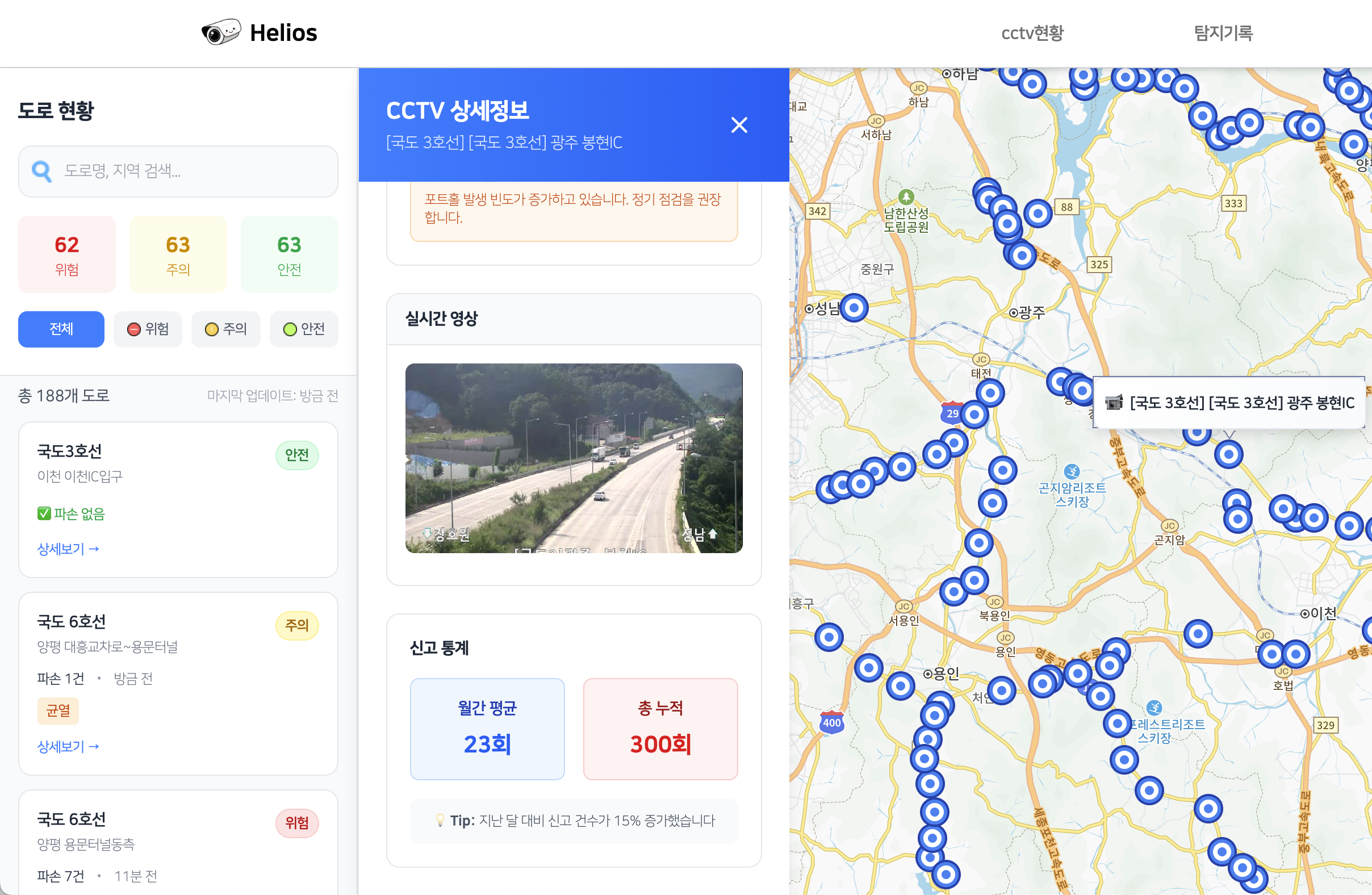This screenshot has height=895, width=1372.
Task: Click the 남한산성 도립공원 tree icon
Action: 906,197
